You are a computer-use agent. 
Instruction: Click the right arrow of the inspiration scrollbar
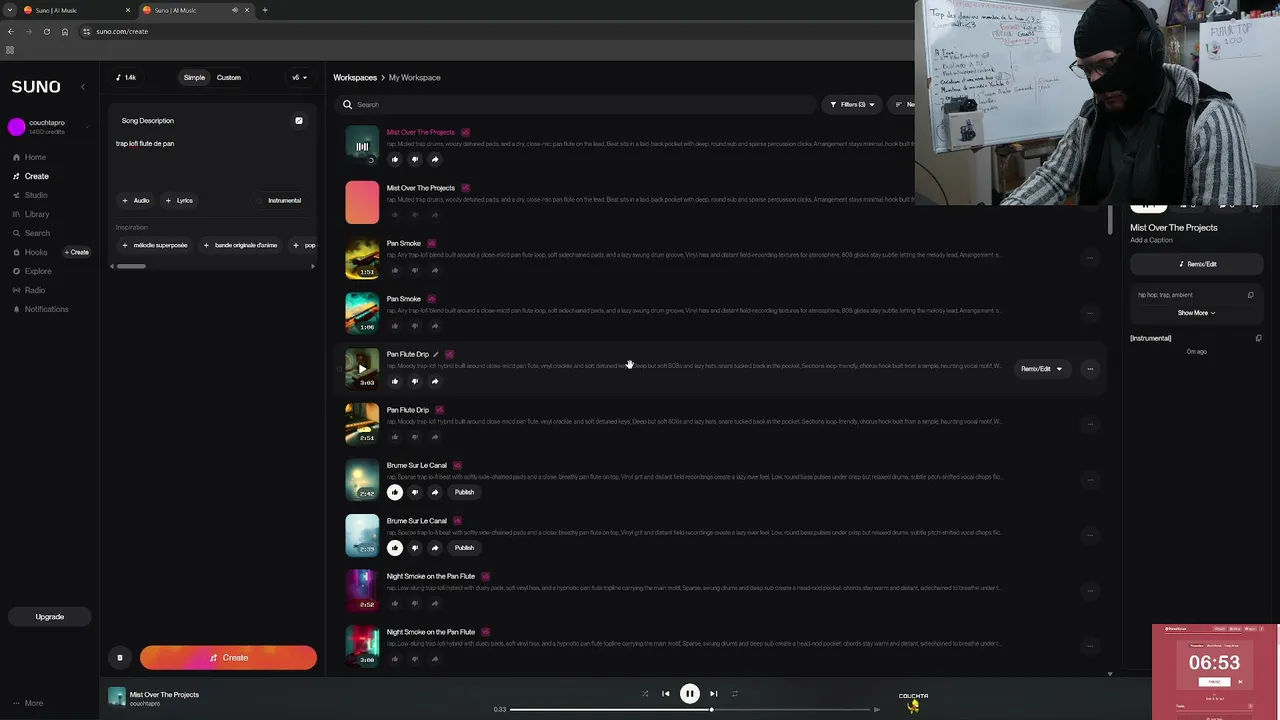(313, 266)
